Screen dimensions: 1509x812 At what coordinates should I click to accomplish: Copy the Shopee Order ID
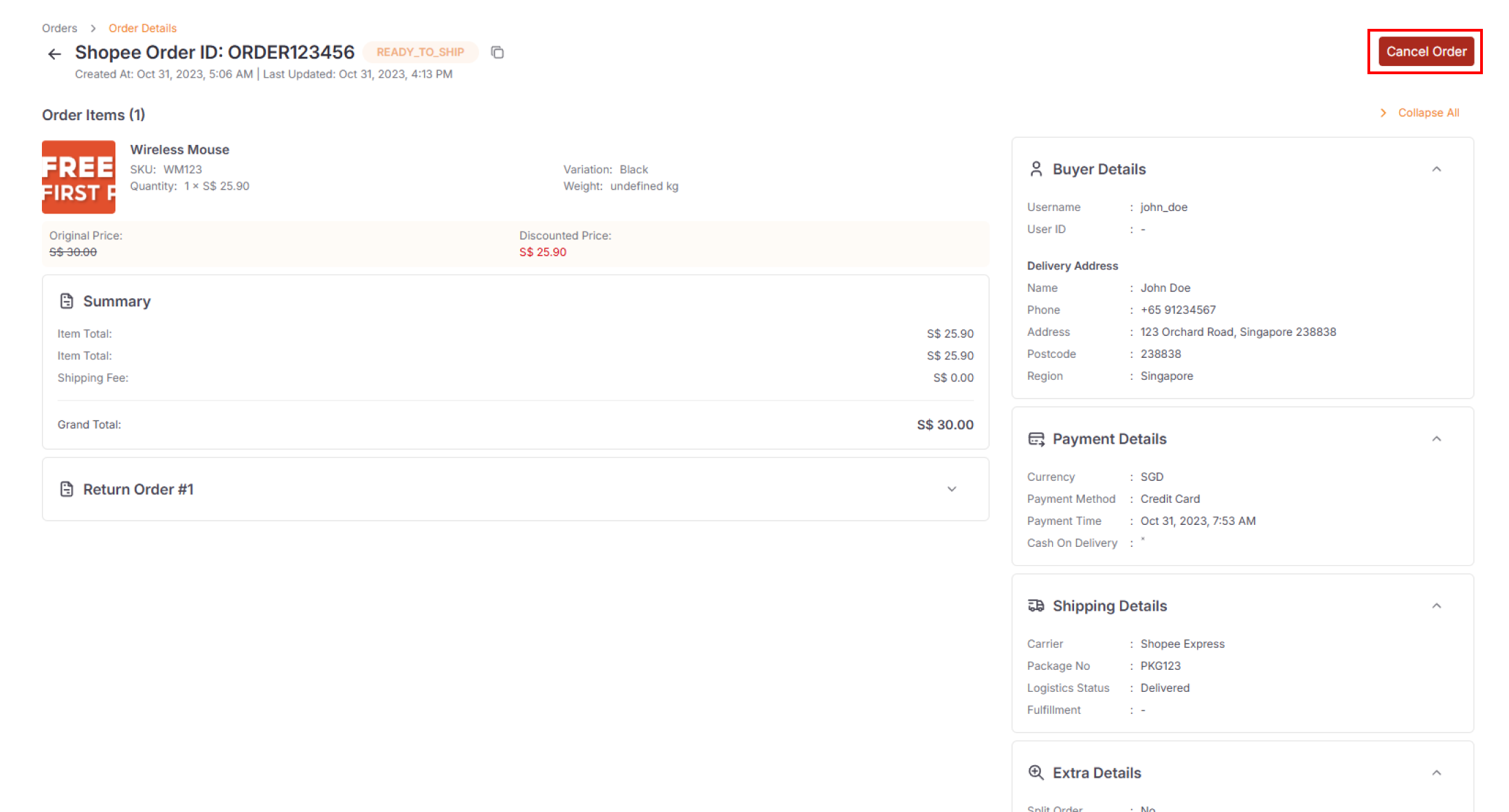[x=497, y=52]
